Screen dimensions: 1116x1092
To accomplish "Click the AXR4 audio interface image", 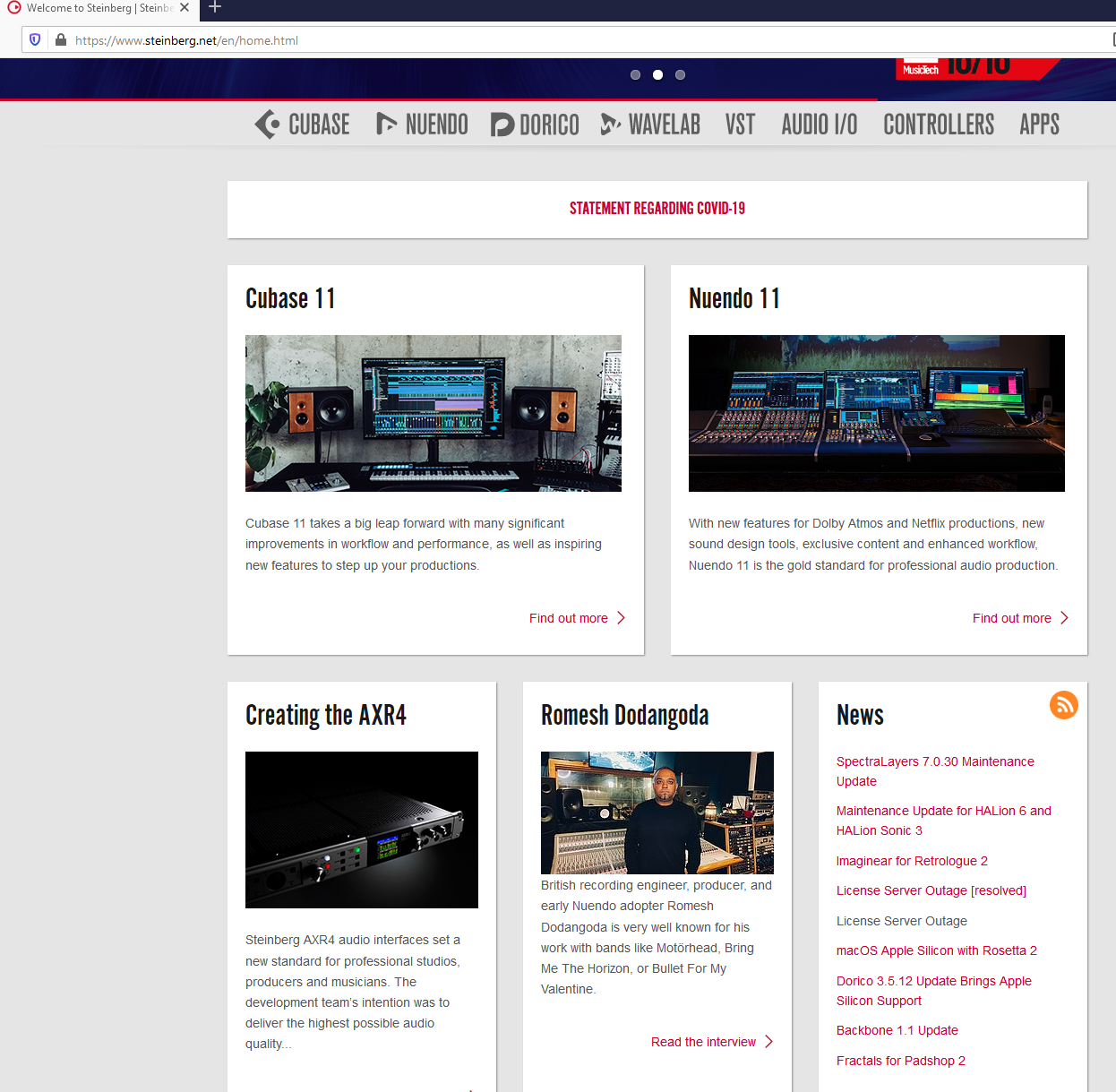I will pos(362,830).
